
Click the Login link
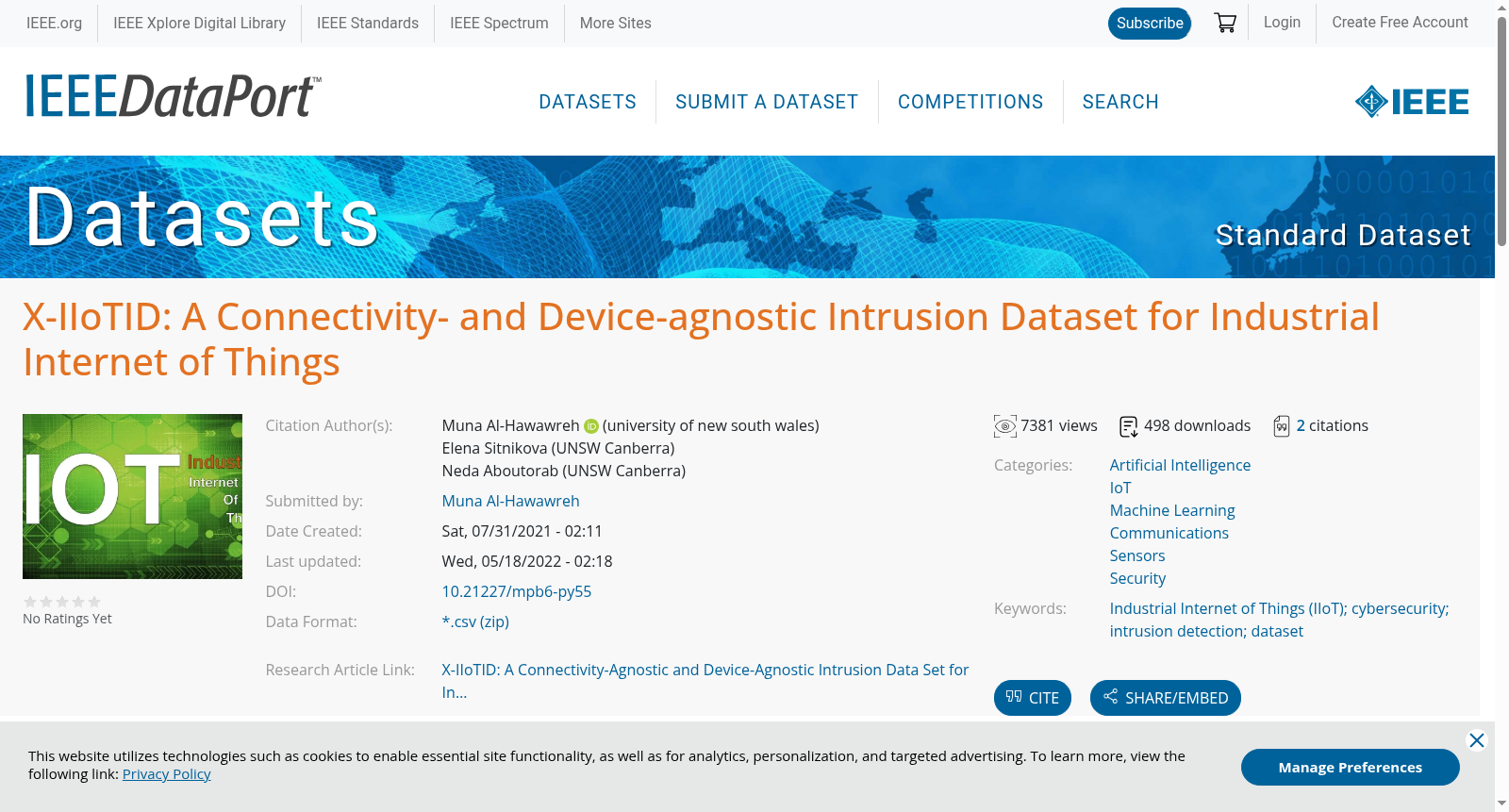(1282, 22)
